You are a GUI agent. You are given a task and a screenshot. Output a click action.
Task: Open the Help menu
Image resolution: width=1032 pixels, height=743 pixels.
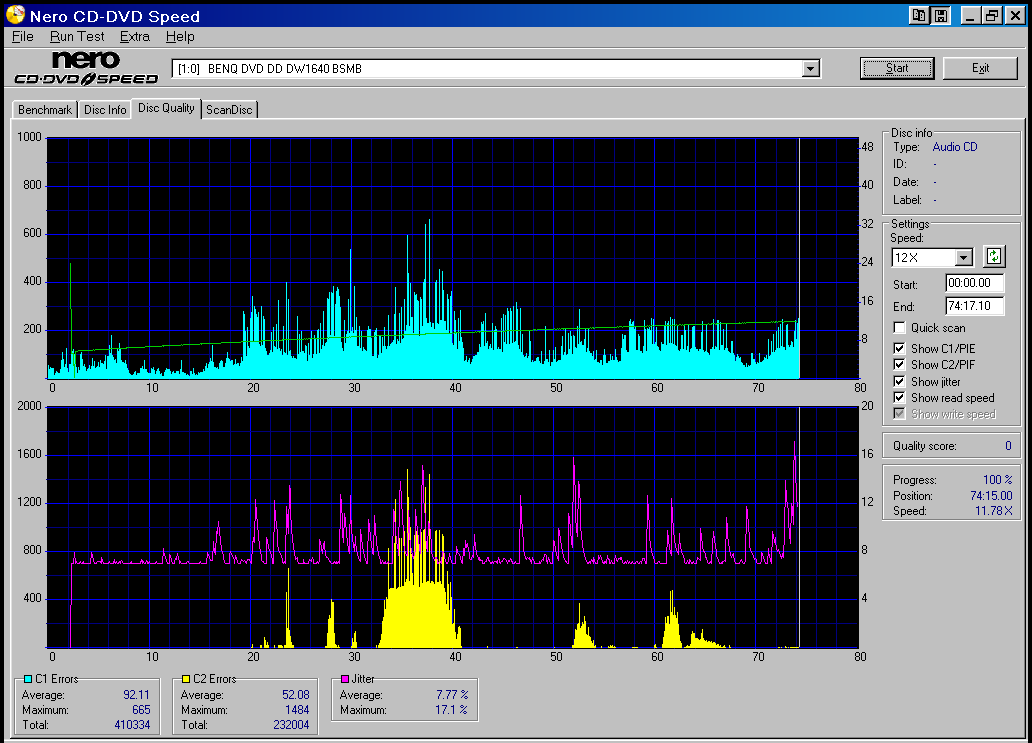pos(180,37)
